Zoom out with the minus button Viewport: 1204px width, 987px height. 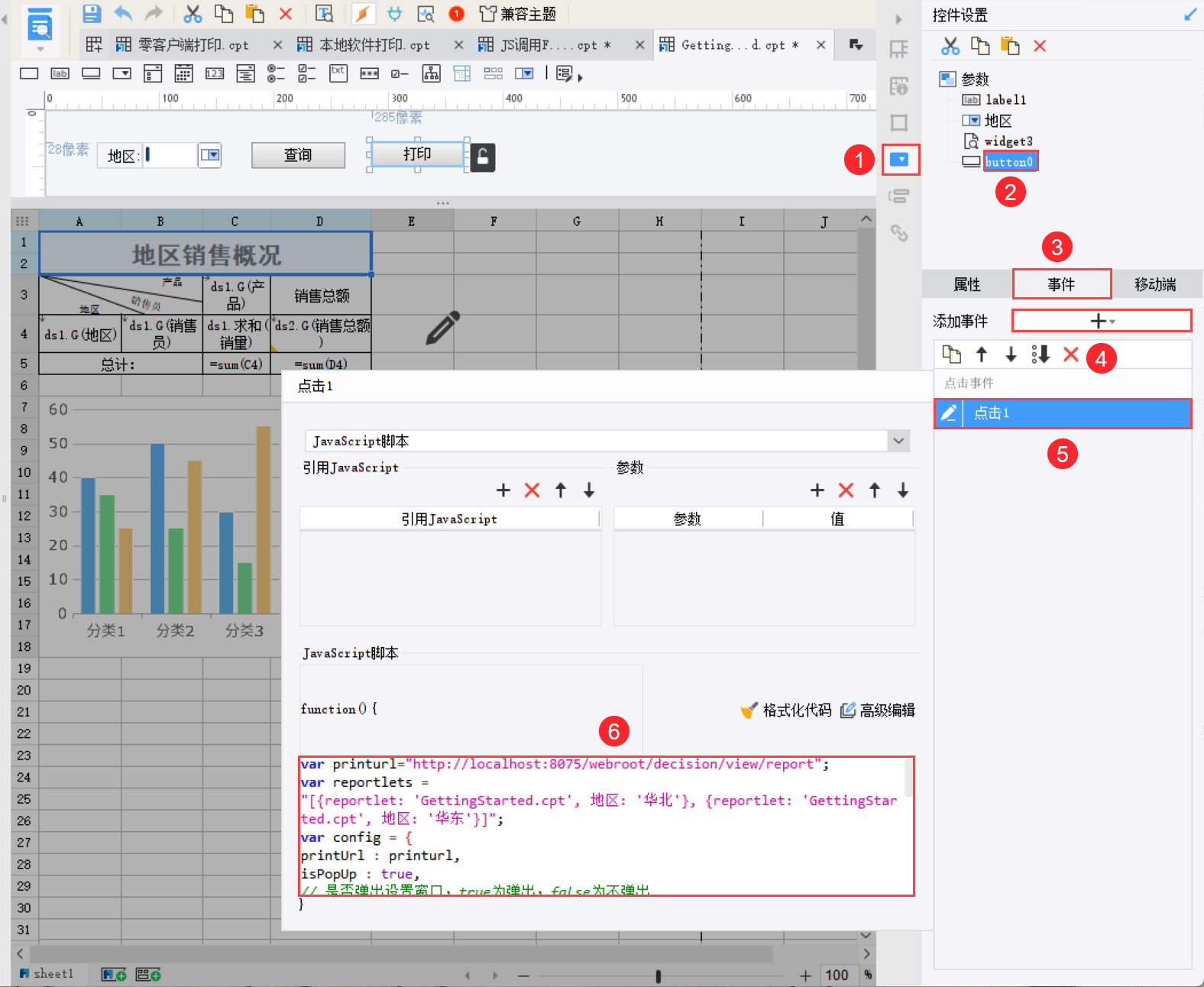(x=523, y=976)
